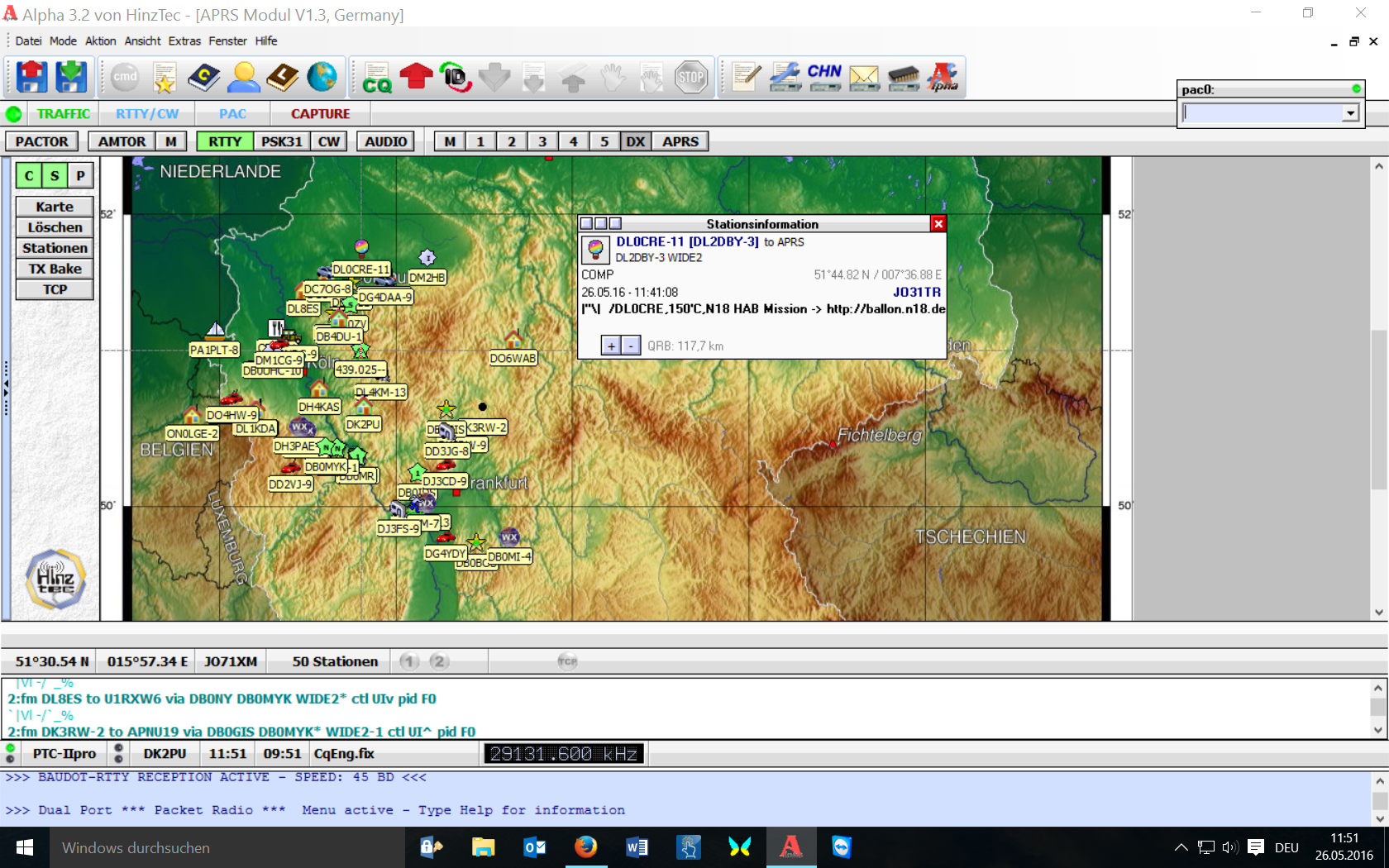This screenshot has height=868, width=1389.
Task: Open the logbook icon with letter L
Action: 283,77
